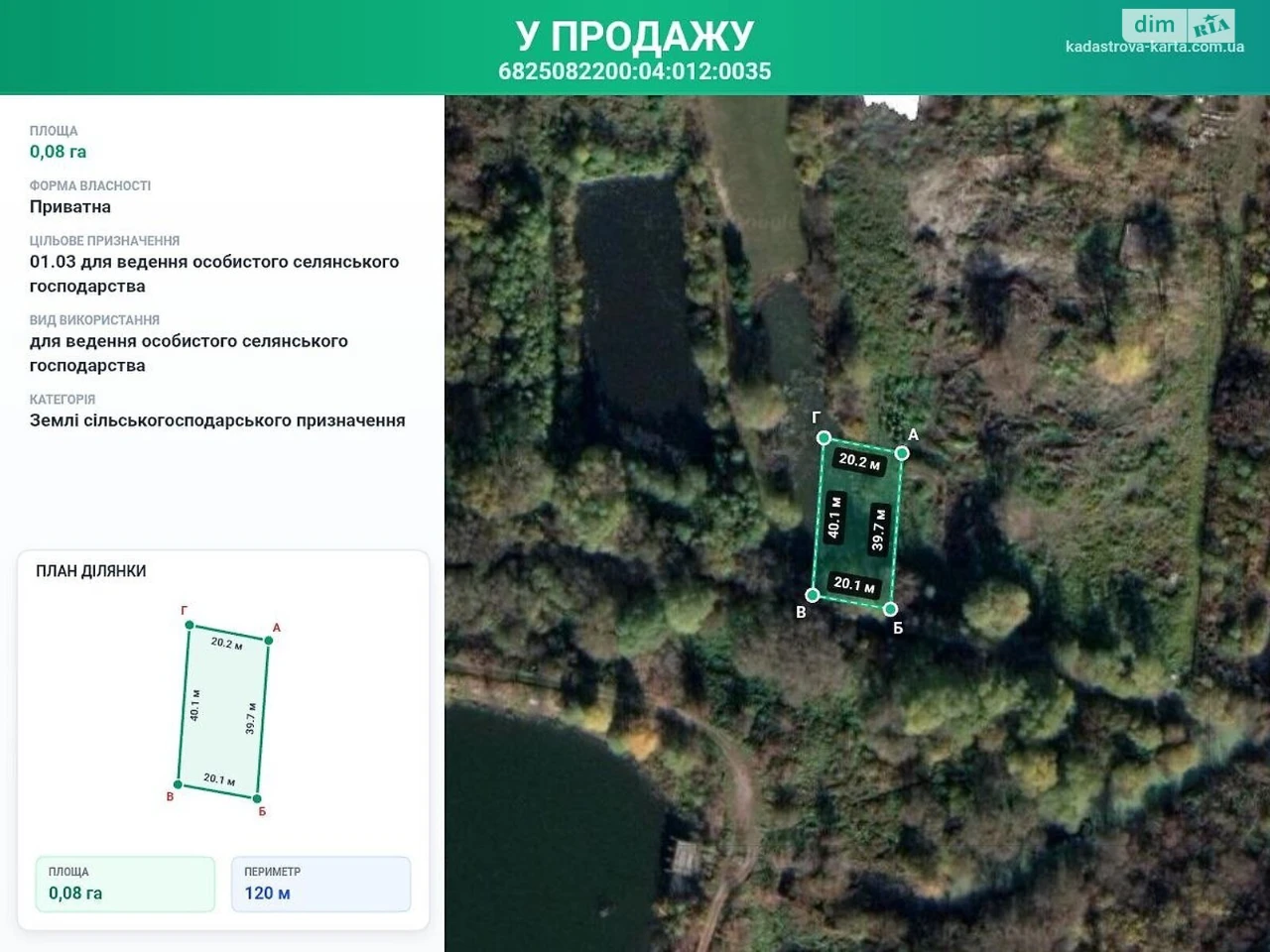Click vertex point Г in the plan diagram
The image size is (1270, 952).
coord(190,626)
